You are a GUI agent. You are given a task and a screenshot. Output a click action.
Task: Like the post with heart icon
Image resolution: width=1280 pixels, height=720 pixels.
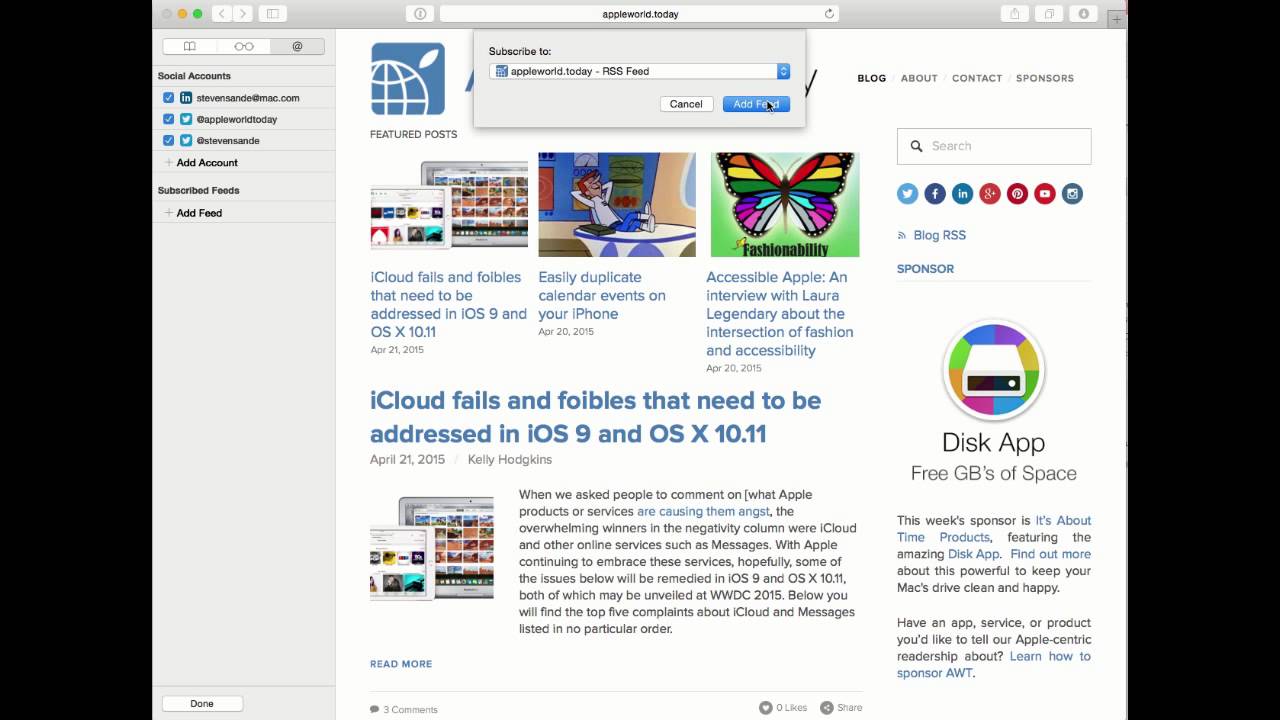pos(765,707)
